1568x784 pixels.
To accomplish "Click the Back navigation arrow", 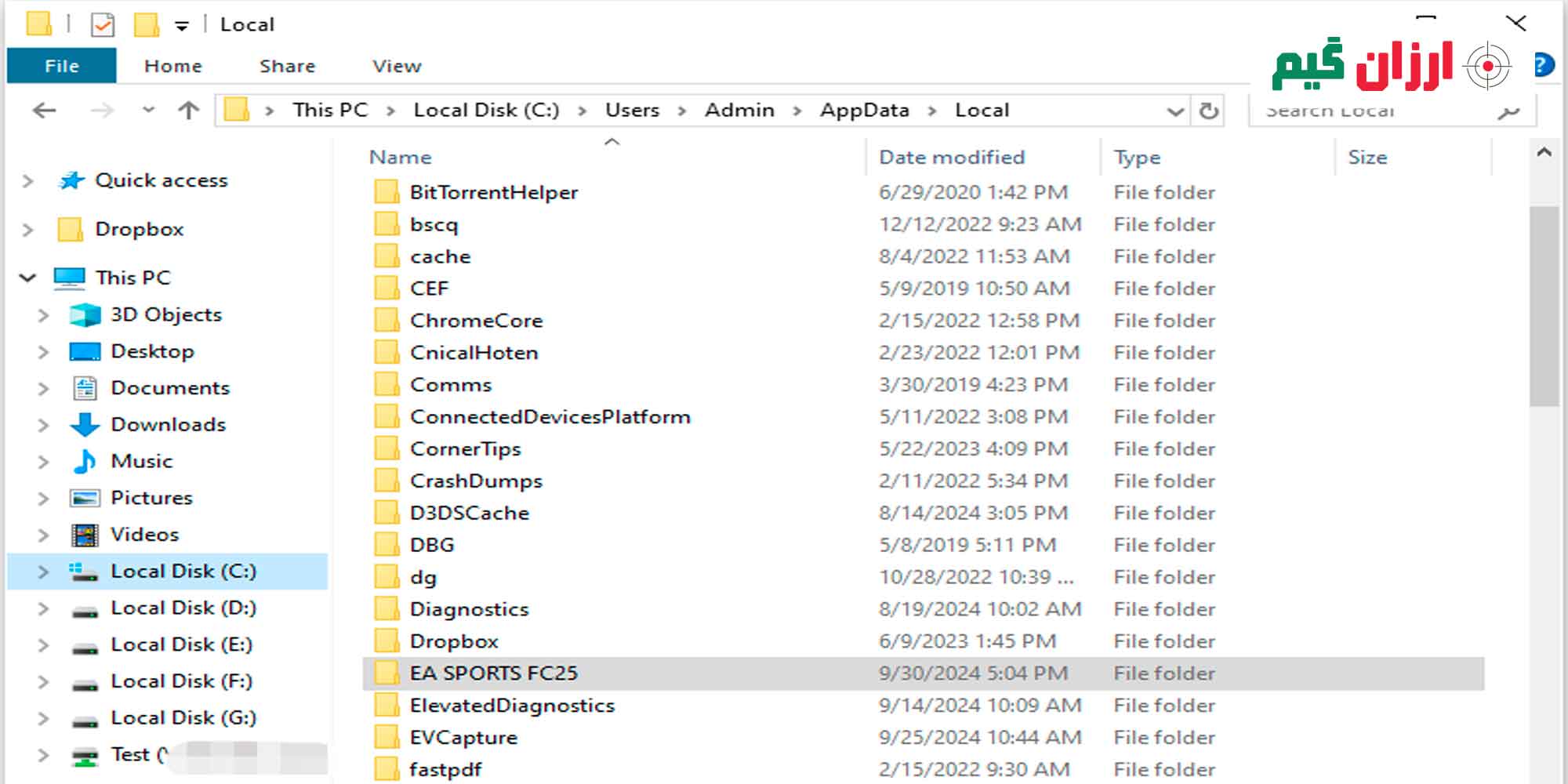I will click(45, 111).
